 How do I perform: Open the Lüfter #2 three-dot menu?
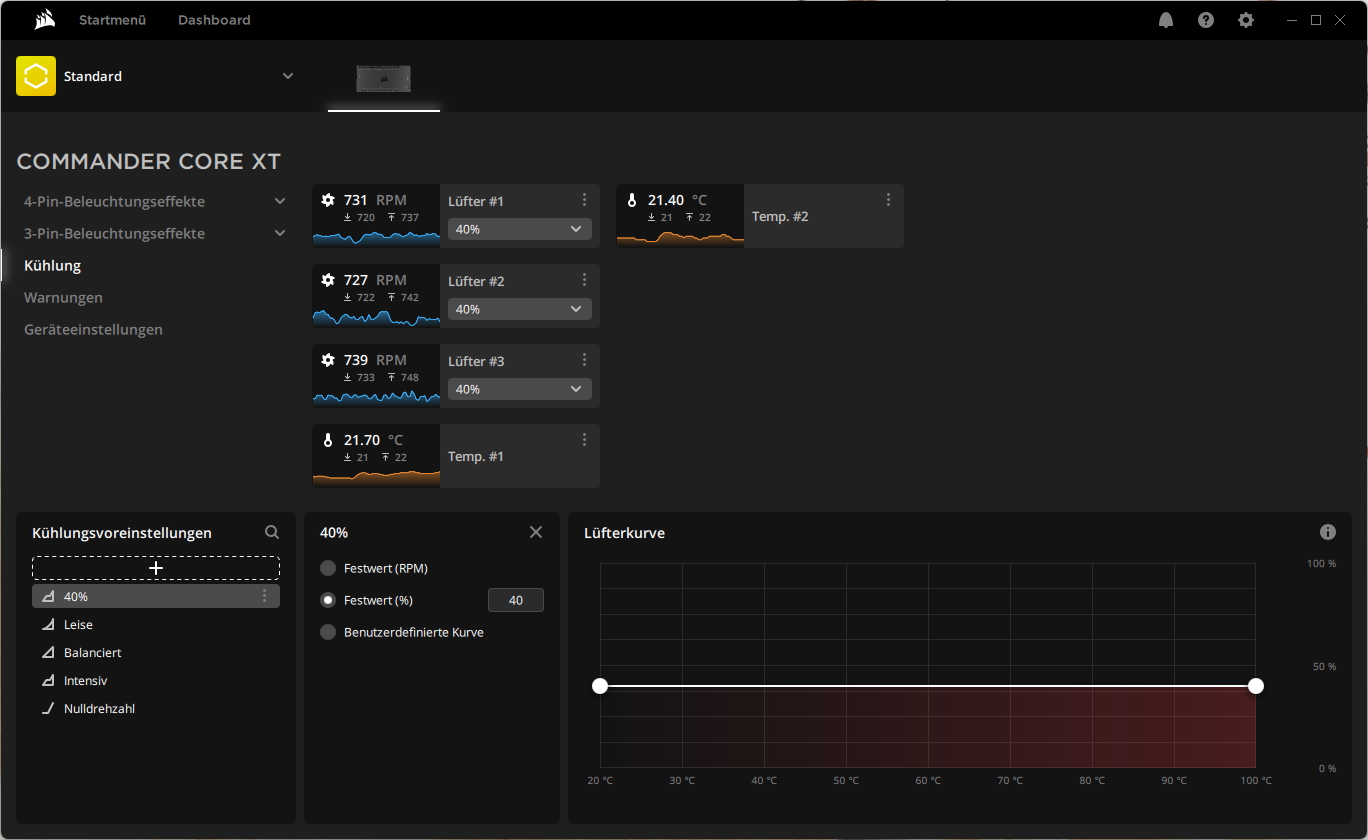click(585, 280)
